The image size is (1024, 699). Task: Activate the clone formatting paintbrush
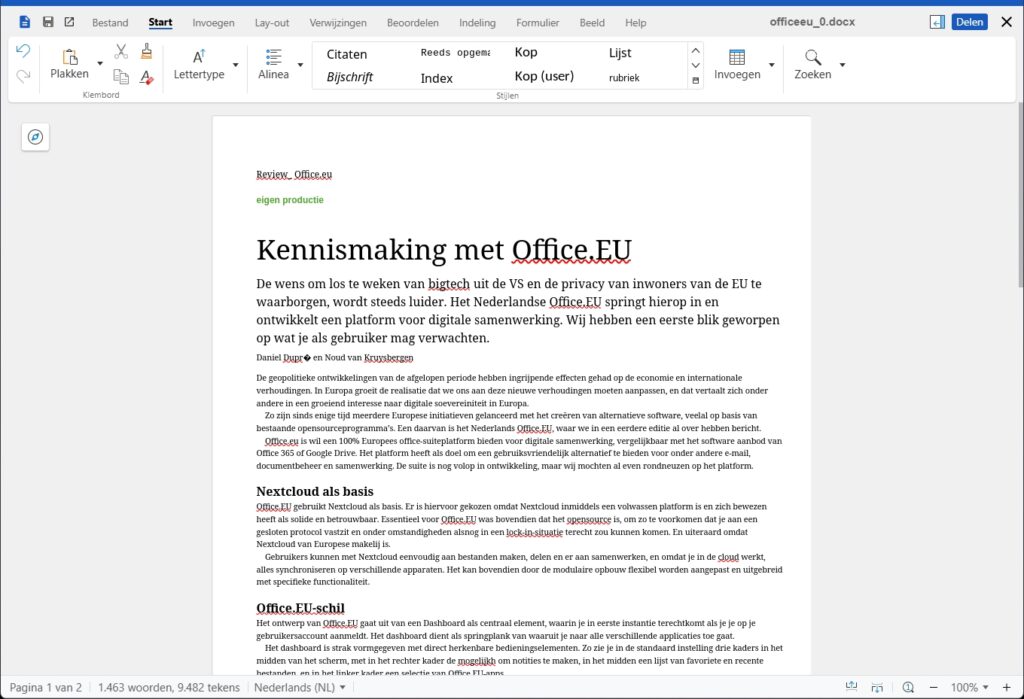pos(146,51)
